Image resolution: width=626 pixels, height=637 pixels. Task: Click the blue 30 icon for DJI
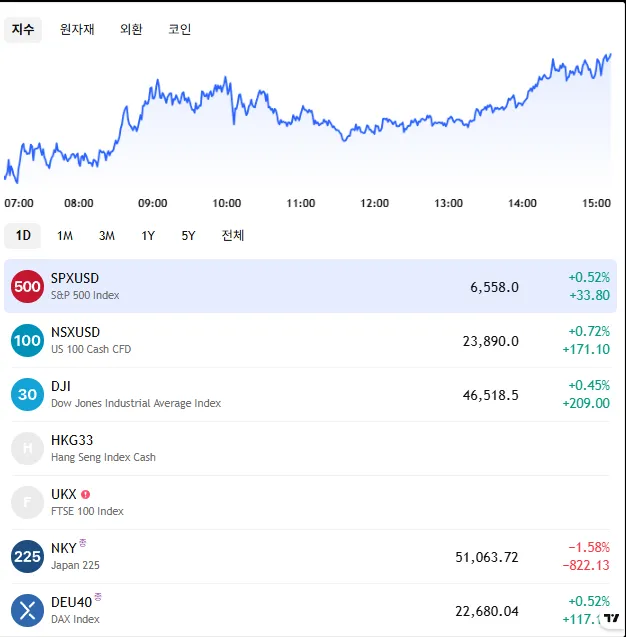click(27, 394)
